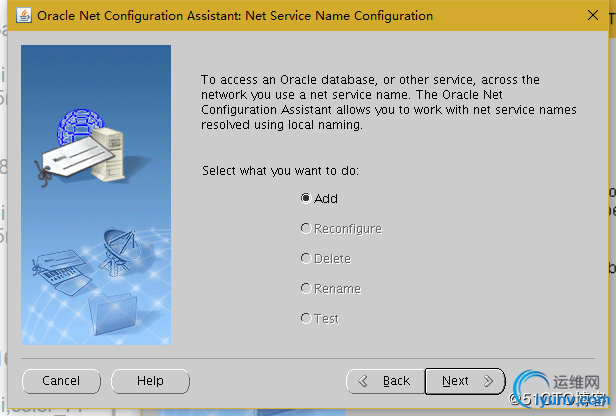
Task: Select the Rename radio option
Action: (x=330, y=289)
